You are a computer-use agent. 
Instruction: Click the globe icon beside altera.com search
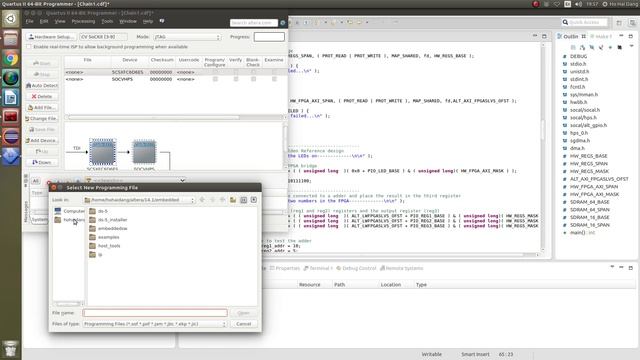[x=282, y=23]
